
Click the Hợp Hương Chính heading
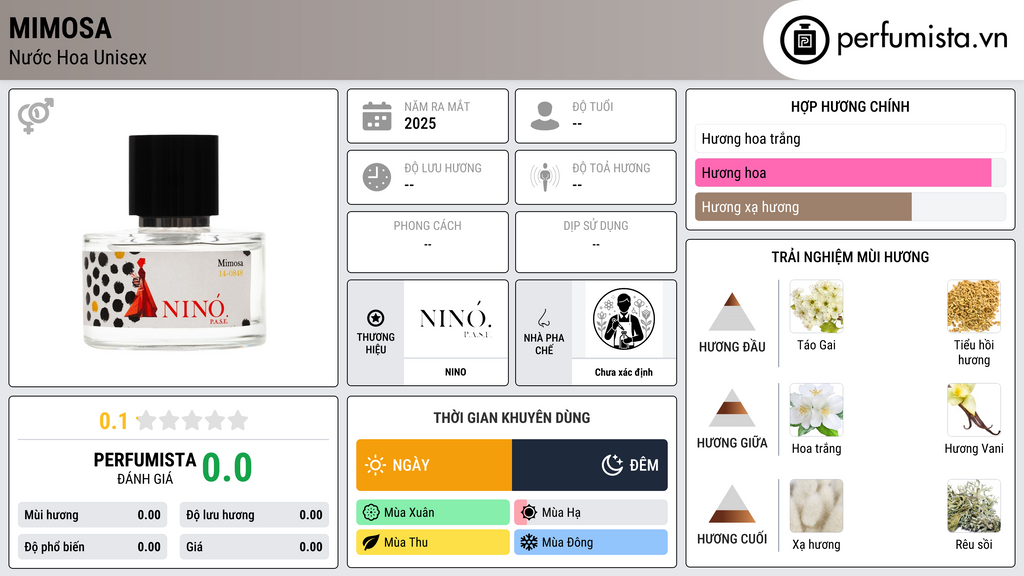click(850, 106)
